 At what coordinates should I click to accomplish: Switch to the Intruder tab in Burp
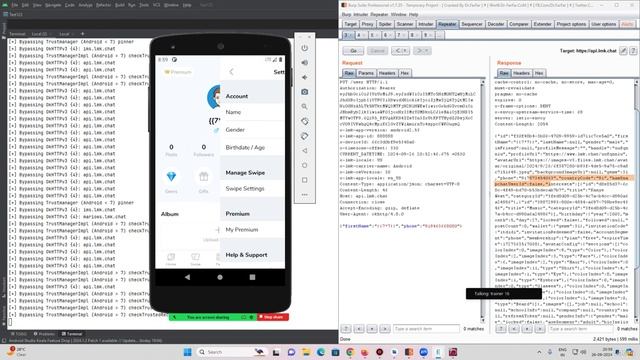click(x=425, y=24)
